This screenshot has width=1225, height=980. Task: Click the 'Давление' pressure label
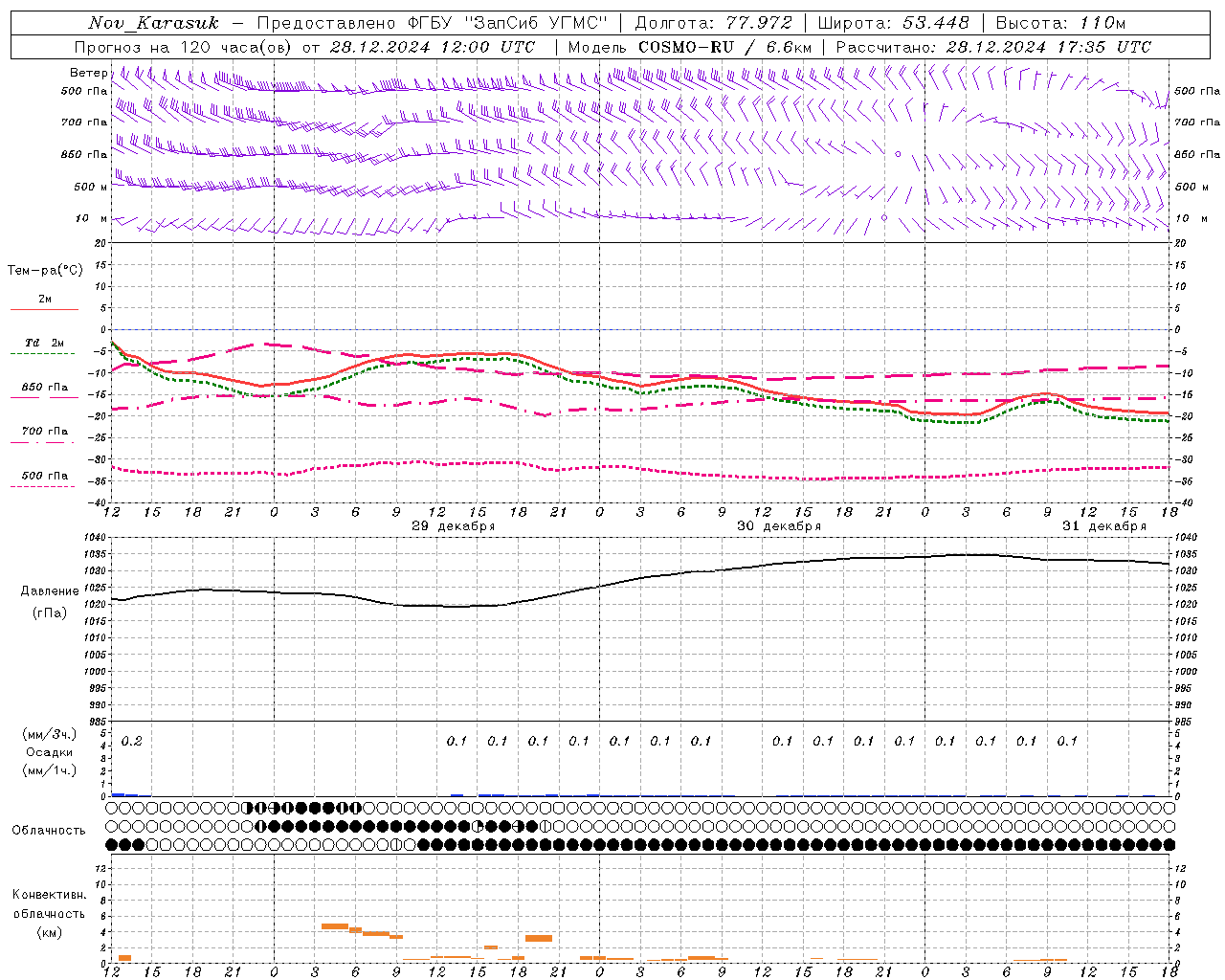(x=50, y=591)
